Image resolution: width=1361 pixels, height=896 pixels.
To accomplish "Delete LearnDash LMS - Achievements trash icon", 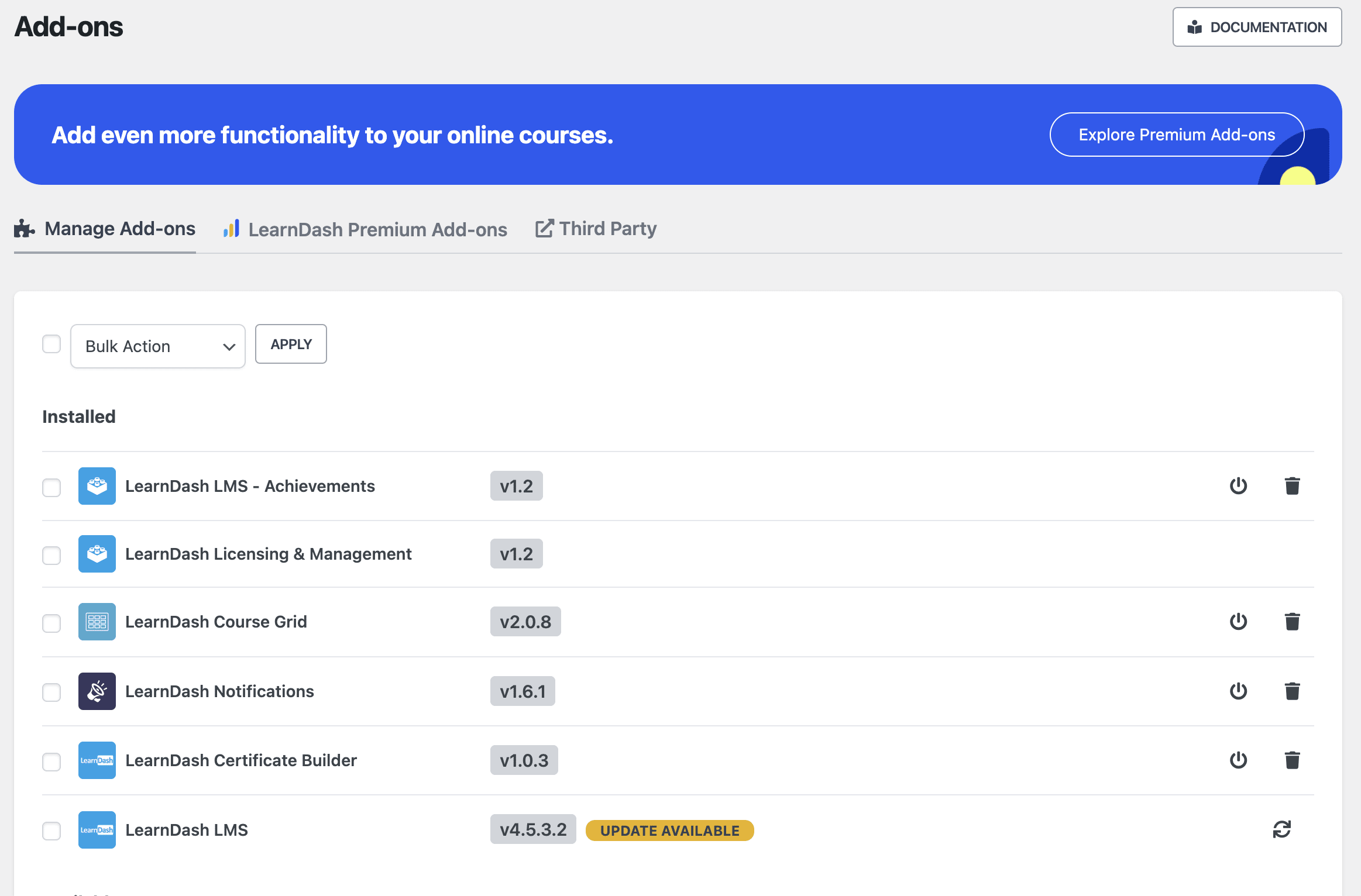I will [x=1292, y=486].
